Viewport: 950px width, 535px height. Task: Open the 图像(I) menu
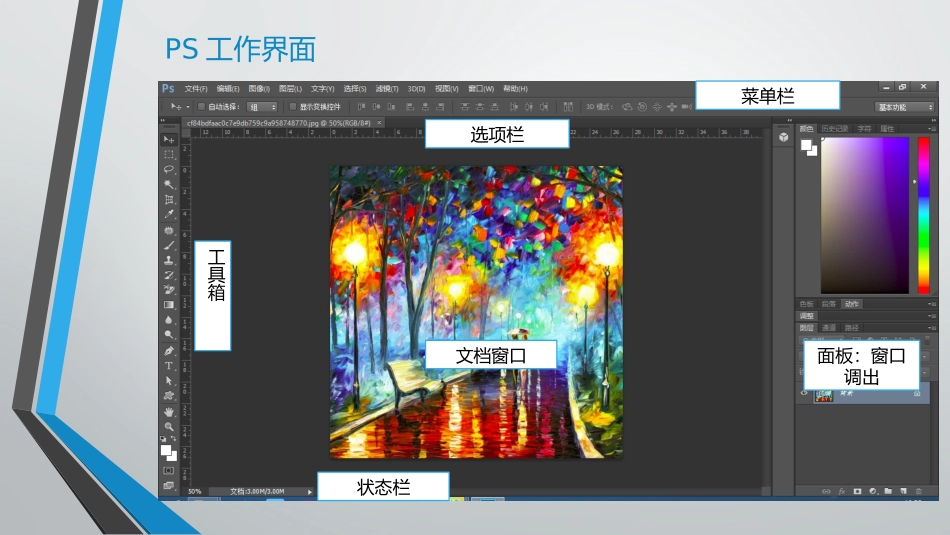tap(259, 88)
